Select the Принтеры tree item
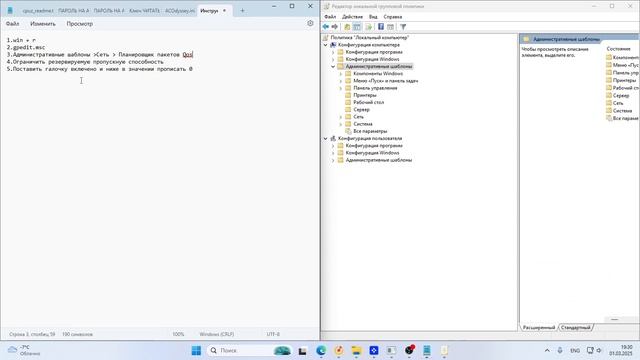Viewport: 640px width, 360px height. tap(365, 96)
